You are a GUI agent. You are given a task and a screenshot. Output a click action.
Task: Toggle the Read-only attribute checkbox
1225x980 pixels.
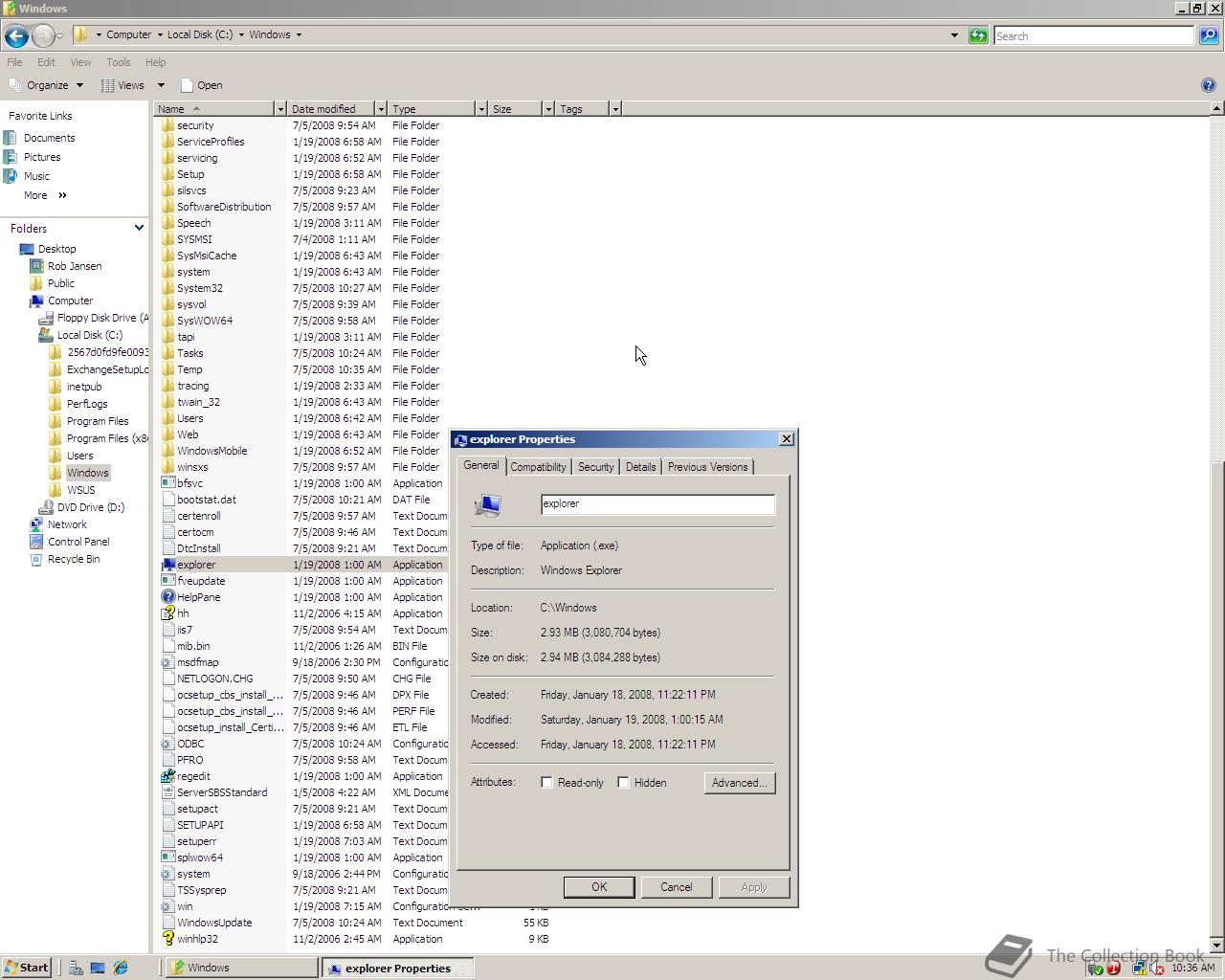click(546, 783)
